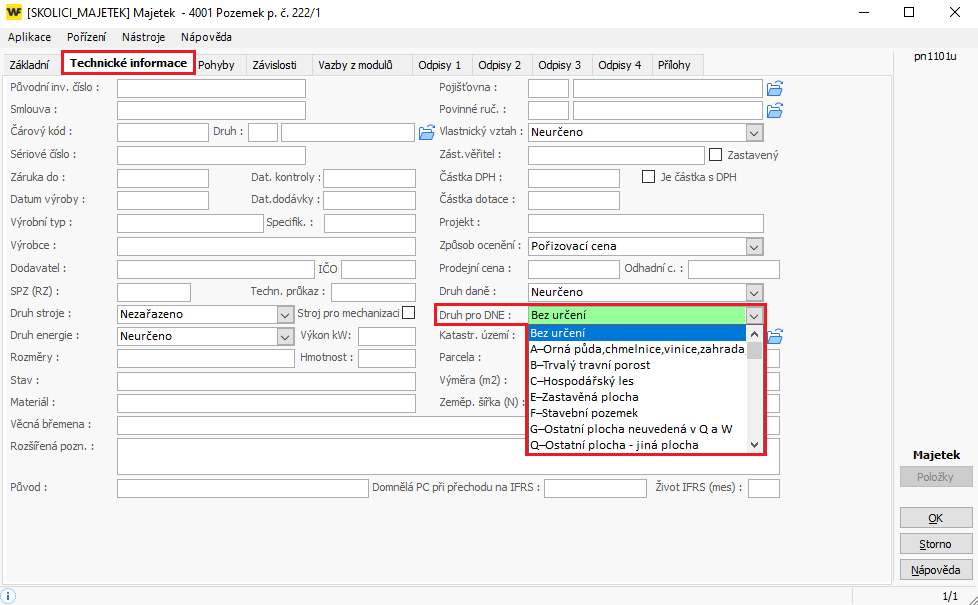
Task: Expand the Vlastnický vztah dropdown
Action: 754,132
